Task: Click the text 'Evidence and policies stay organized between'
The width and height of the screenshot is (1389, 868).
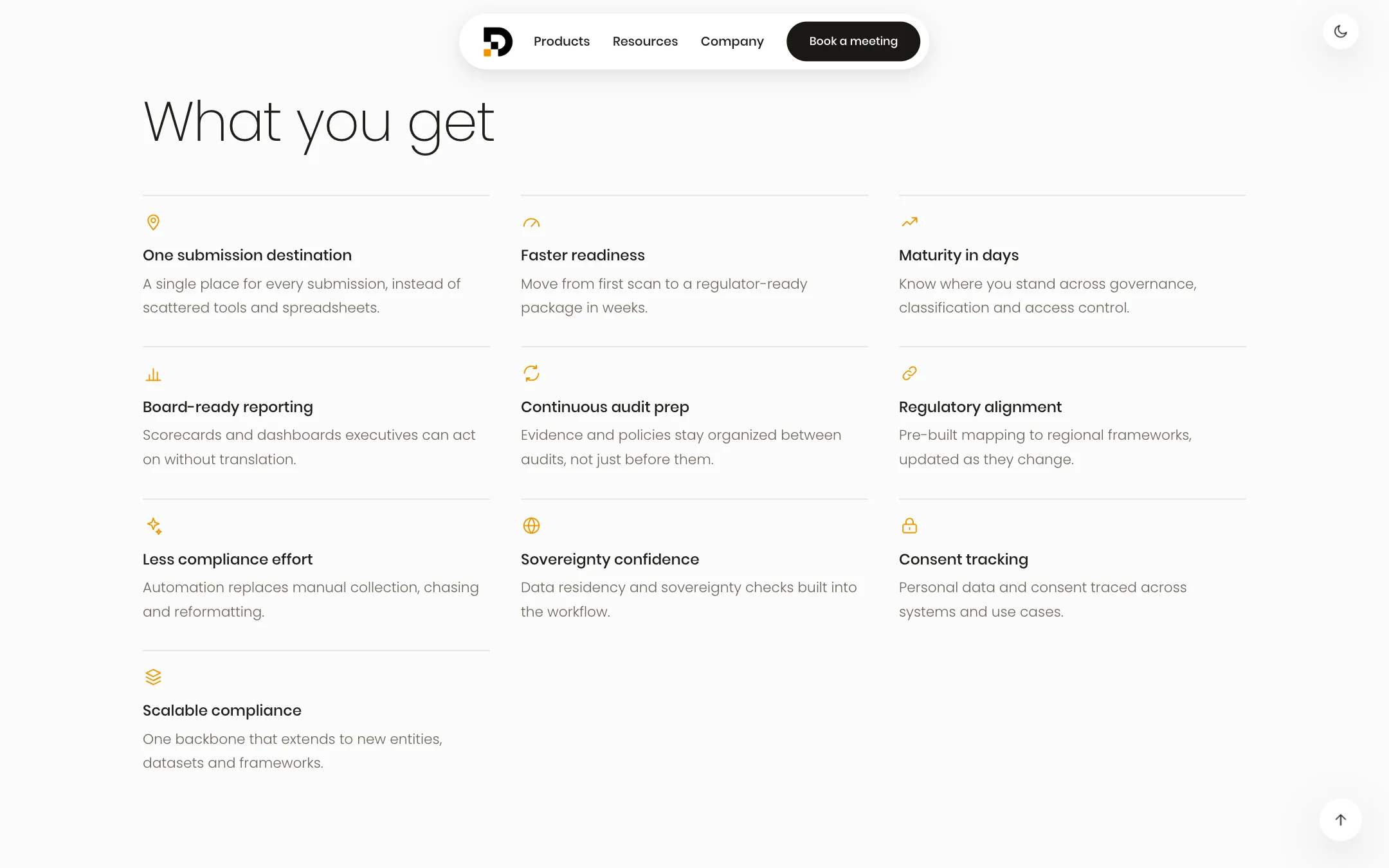Action: (681, 435)
